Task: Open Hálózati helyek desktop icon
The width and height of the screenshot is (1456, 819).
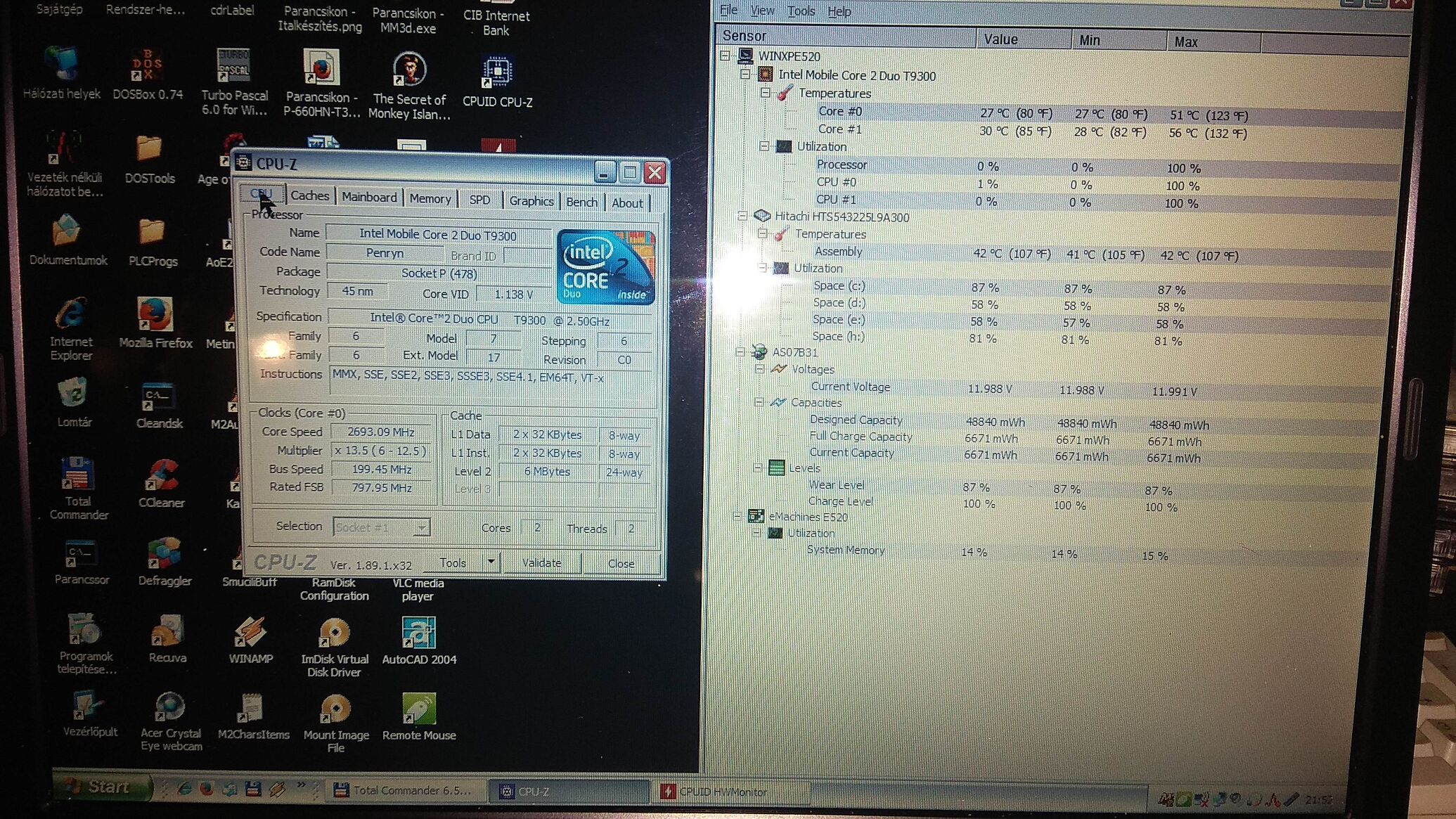Action: click(62, 72)
